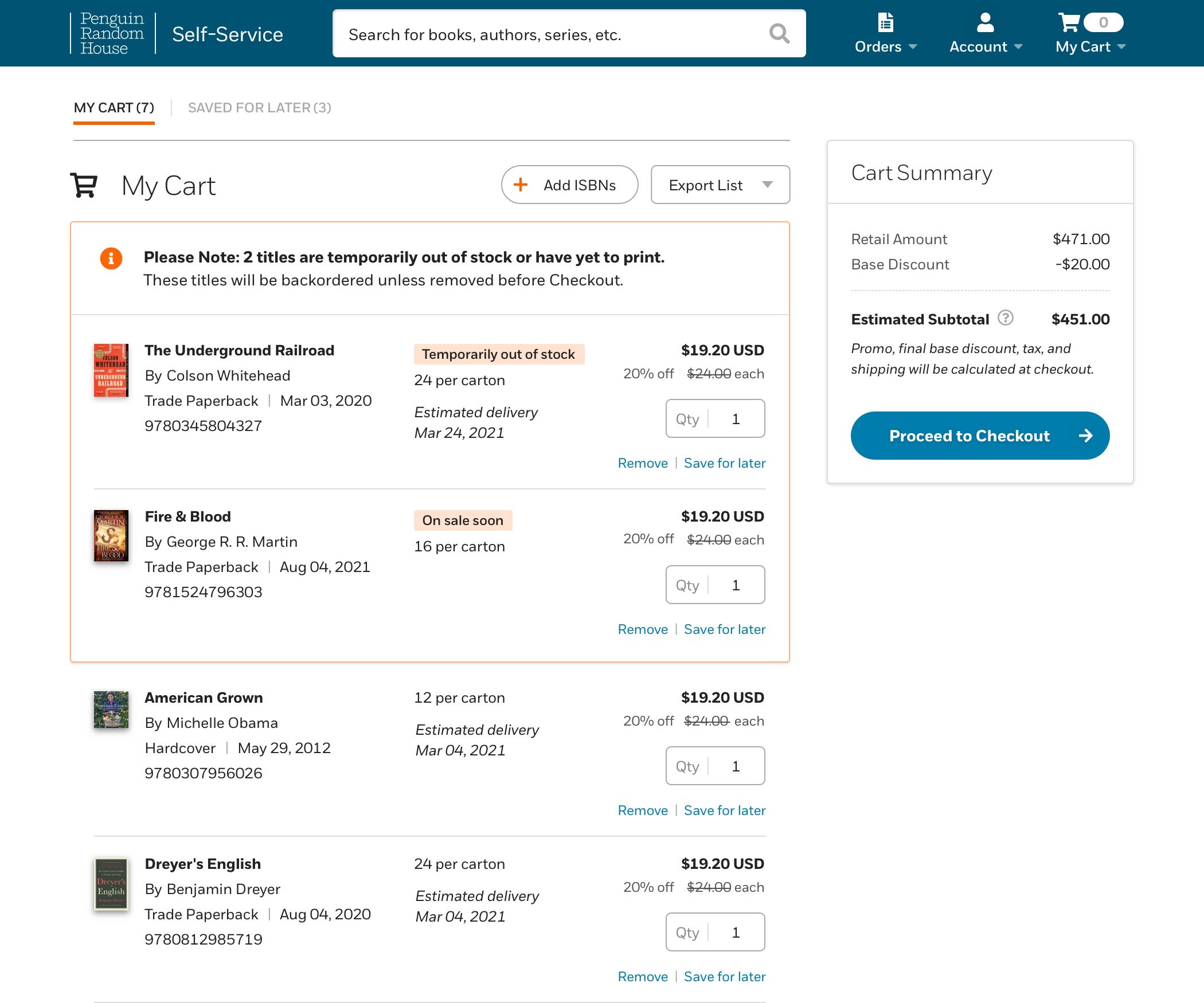The width and height of the screenshot is (1204, 1003).
Task: Open Fire & Blood cover thumbnail
Action: click(x=111, y=536)
